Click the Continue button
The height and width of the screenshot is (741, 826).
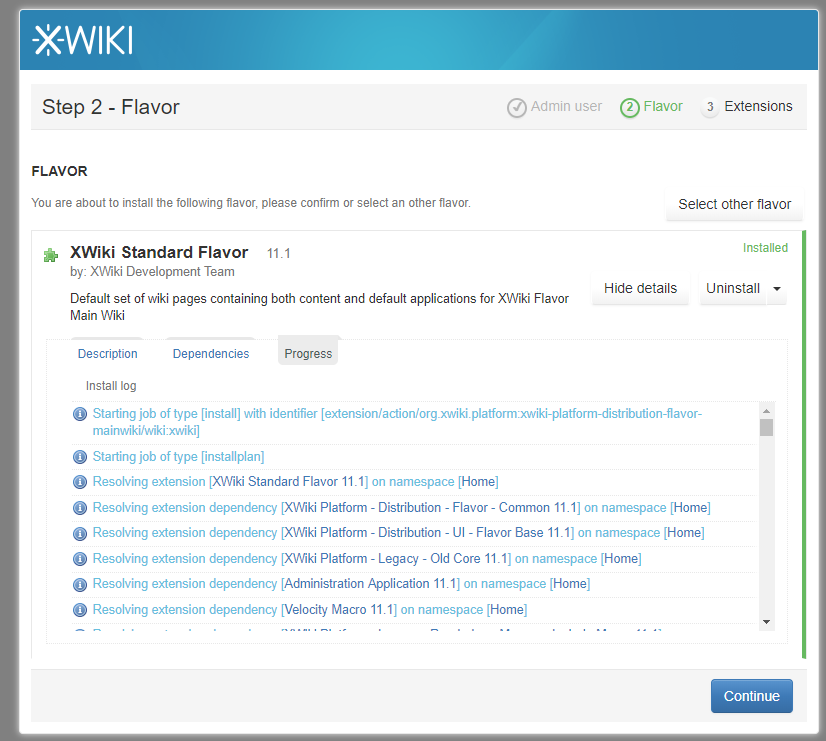tap(752, 696)
